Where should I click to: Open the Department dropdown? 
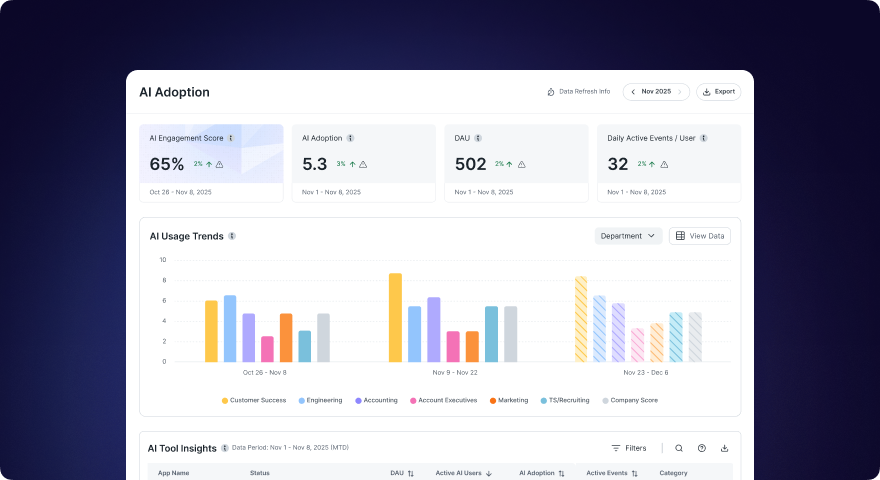tap(628, 236)
